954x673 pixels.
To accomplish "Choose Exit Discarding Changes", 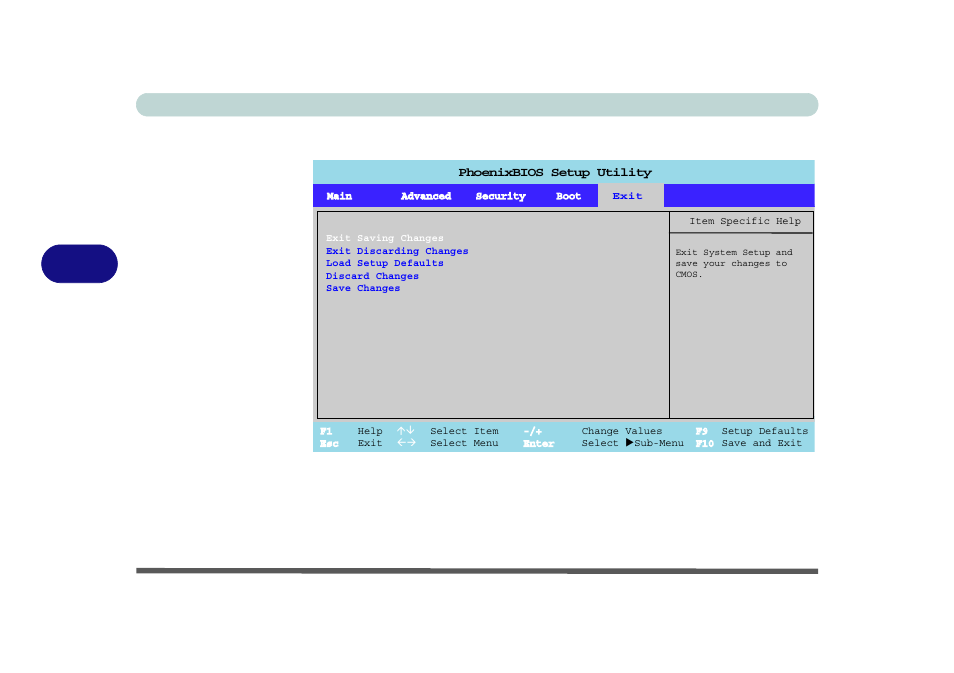I will point(397,251).
